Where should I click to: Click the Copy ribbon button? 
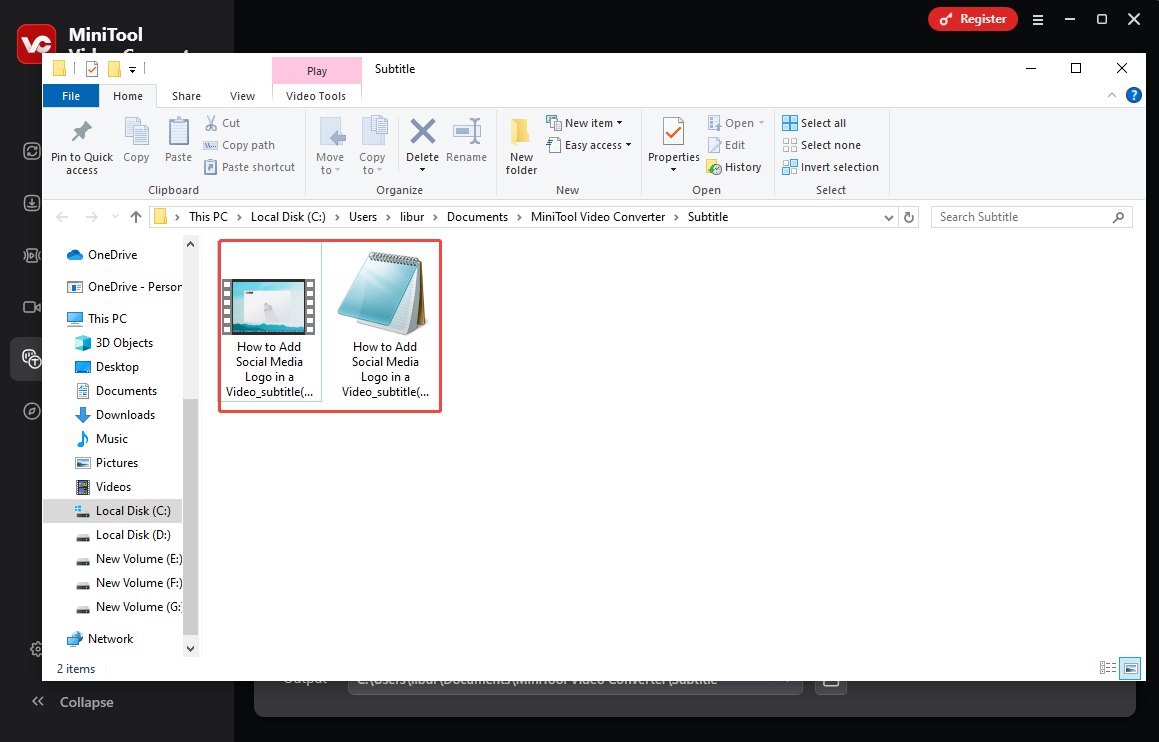[x=136, y=140]
